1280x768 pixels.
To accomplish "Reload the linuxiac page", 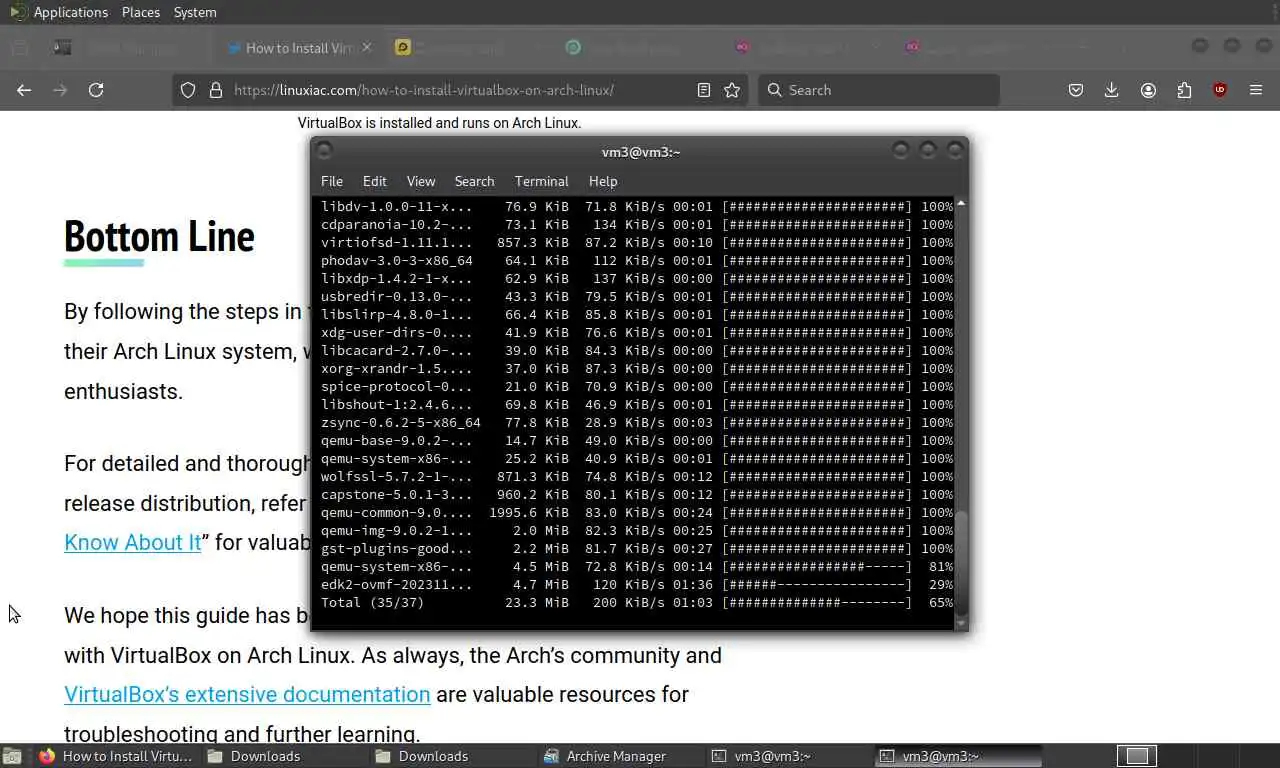I will (x=96, y=90).
